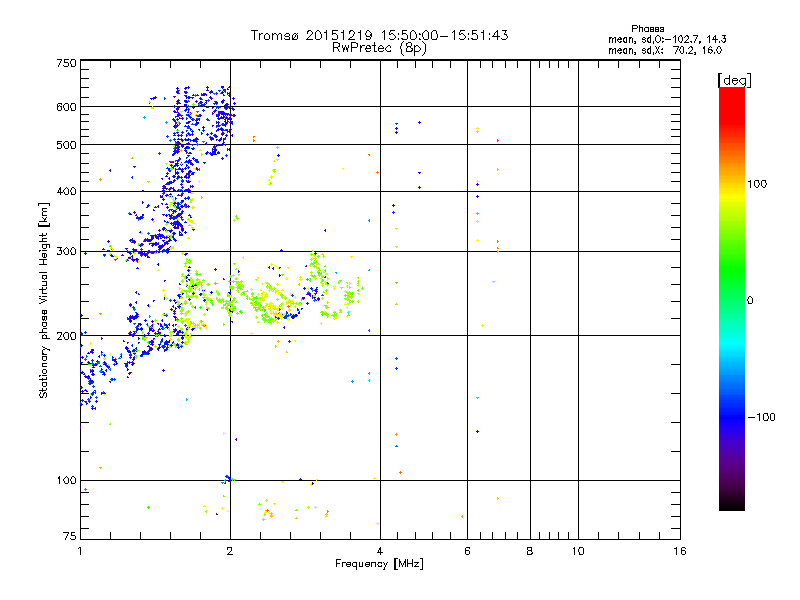The height and width of the screenshot is (600, 800).
Task: Click the blue echo cluster near 100 km at 2 MHz
Action: click(227, 479)
